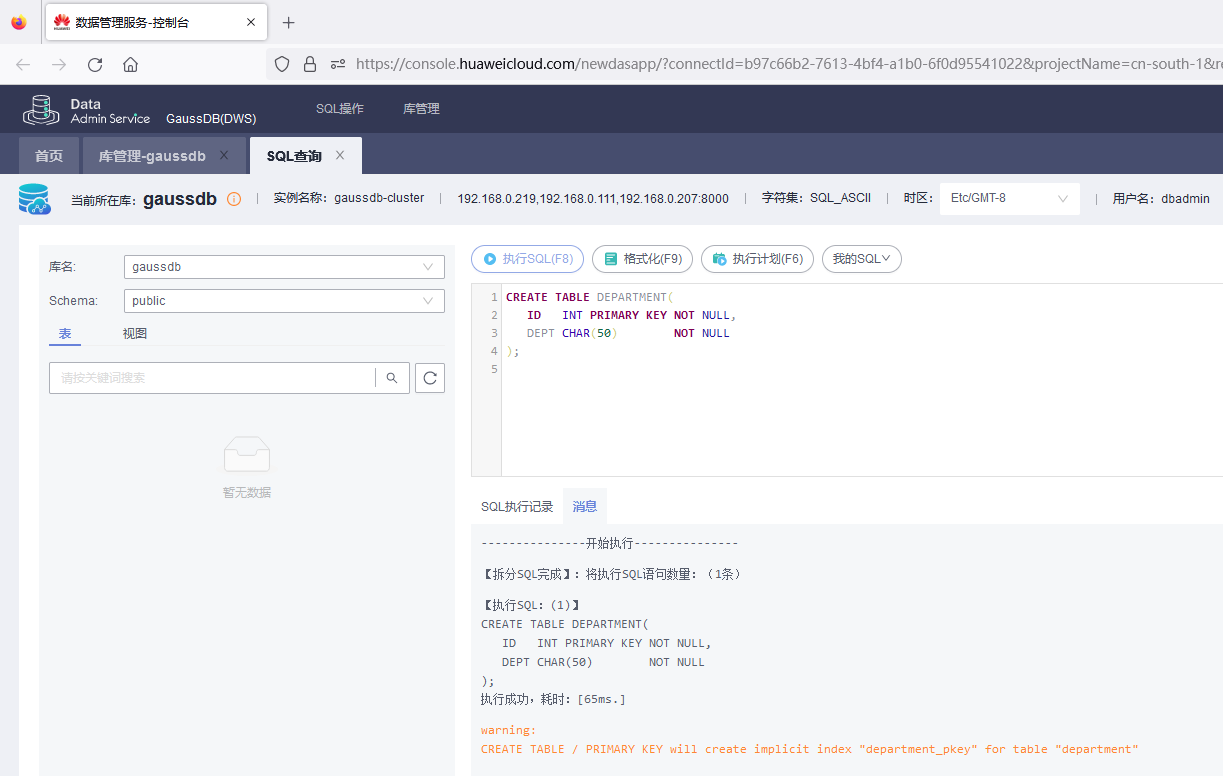Image resolution: width=1223 pixels, height=776 pixels.
Task: Click the 192.168.0.219 address text
Action: [x=593, y=198]
